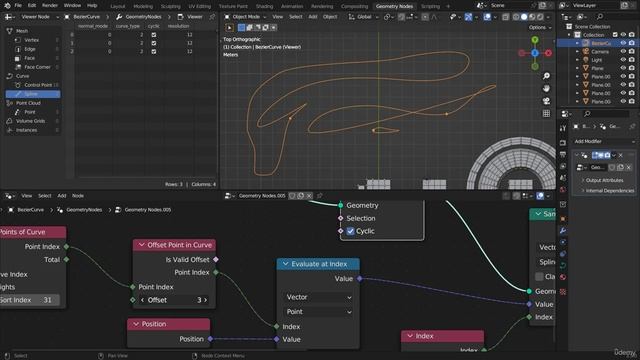Open the Tool properties tab icon

click(x=563, y=128)
